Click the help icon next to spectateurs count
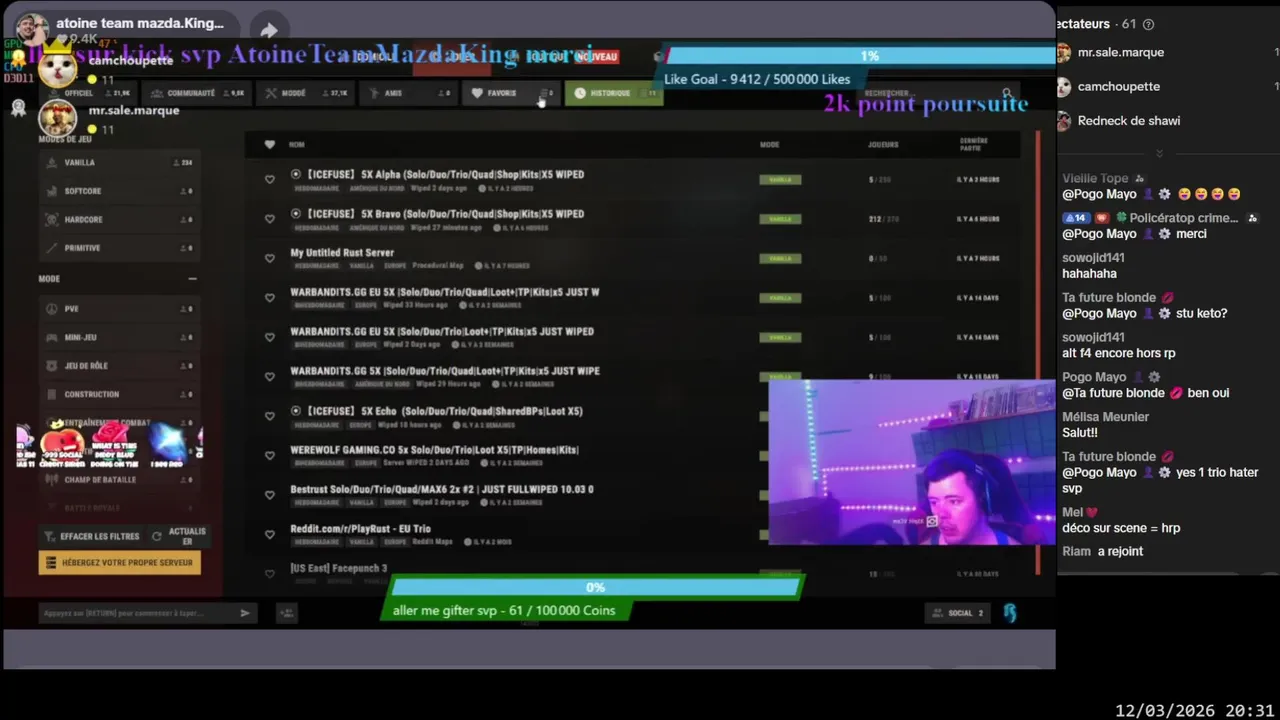1280x720 pixels. [x=1148, y=24]
